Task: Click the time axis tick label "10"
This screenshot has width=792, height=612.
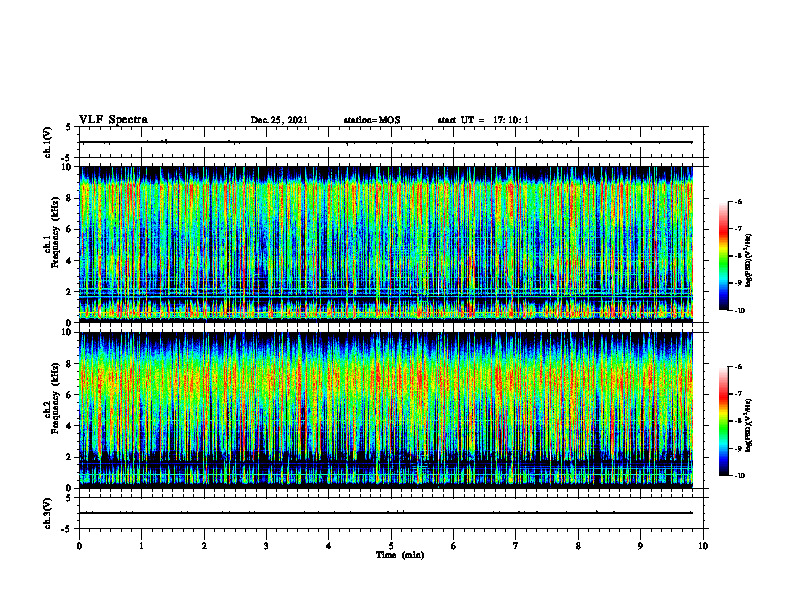Action: coord(703,546)
